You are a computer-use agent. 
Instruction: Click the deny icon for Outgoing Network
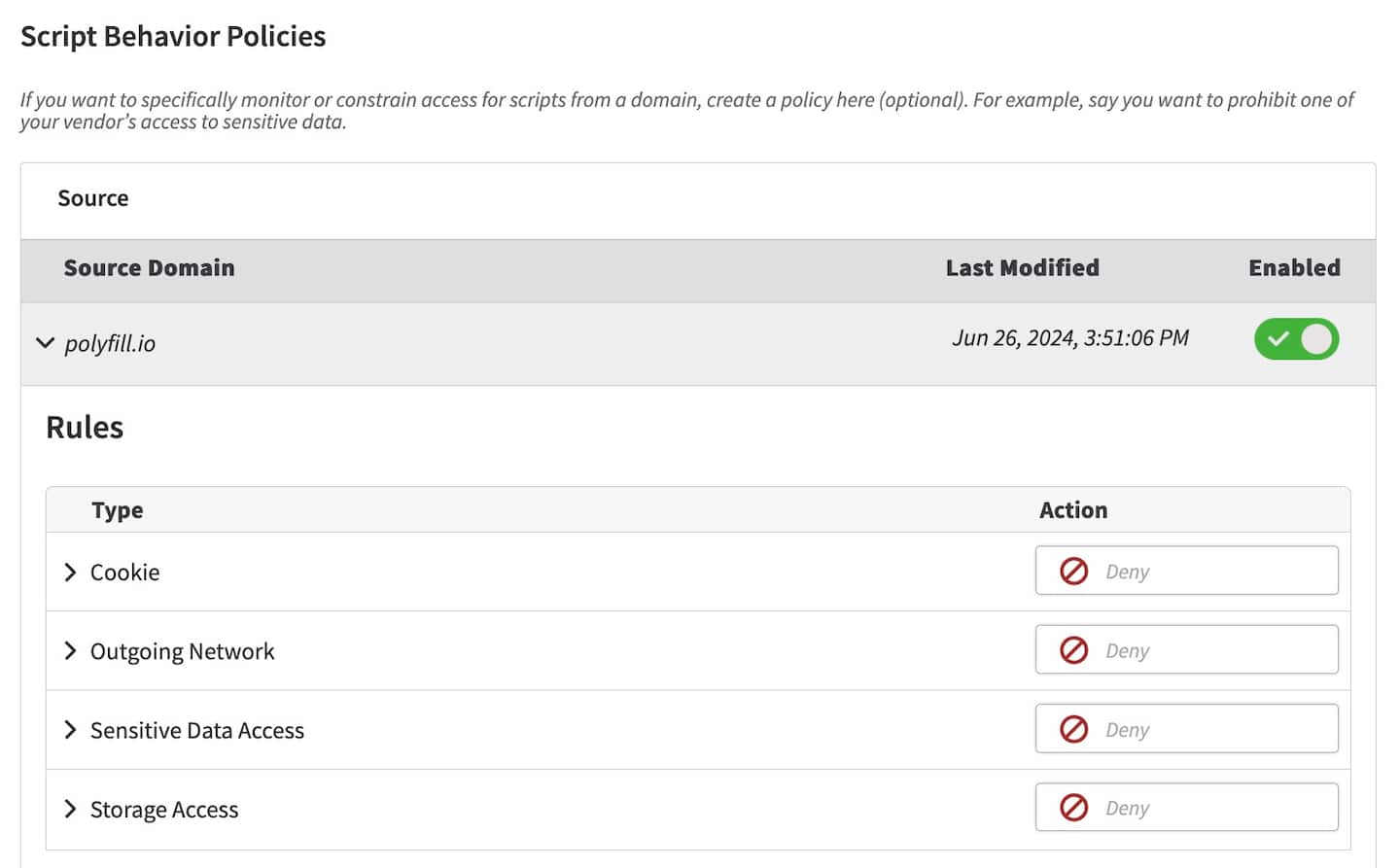(x=1073, y=649)
